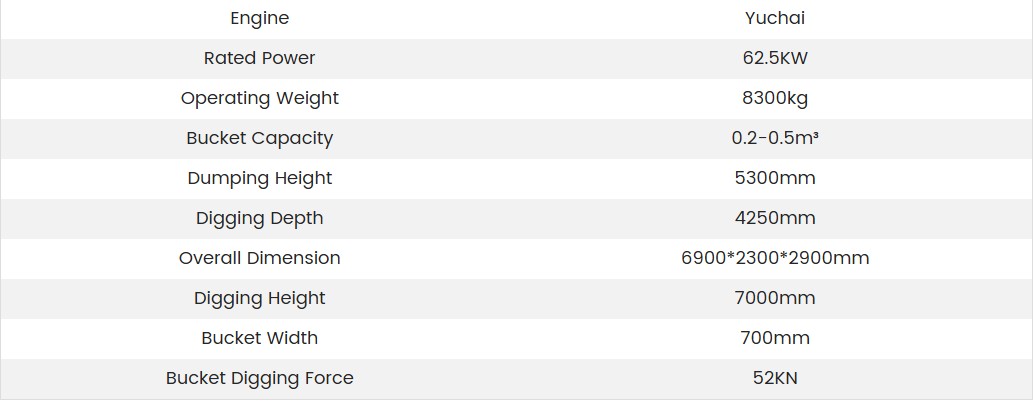
Task: Select the Bucket Capacity label
Action: (x=259, y=138)
